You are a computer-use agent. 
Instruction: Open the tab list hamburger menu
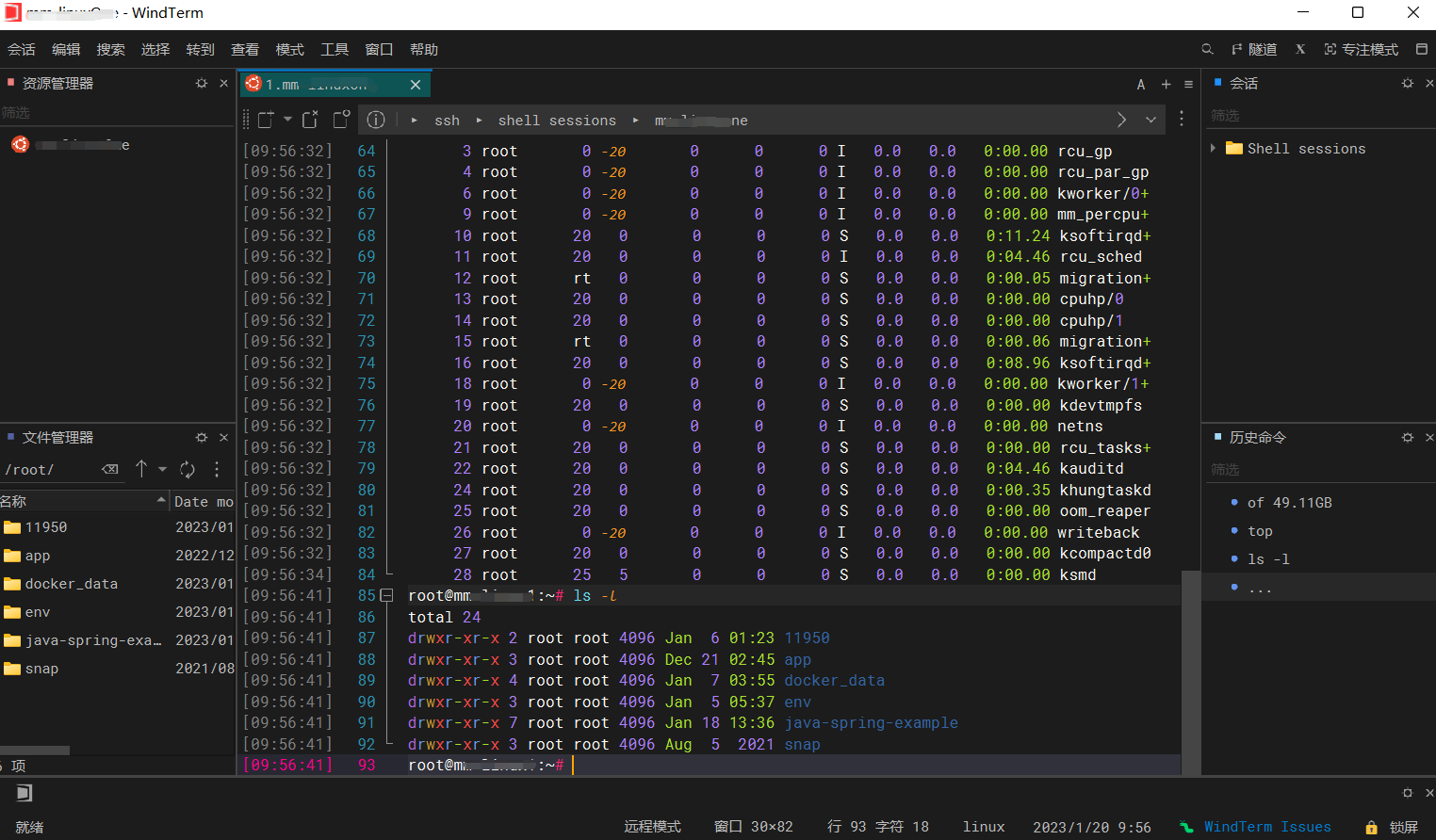(1188, 85)
